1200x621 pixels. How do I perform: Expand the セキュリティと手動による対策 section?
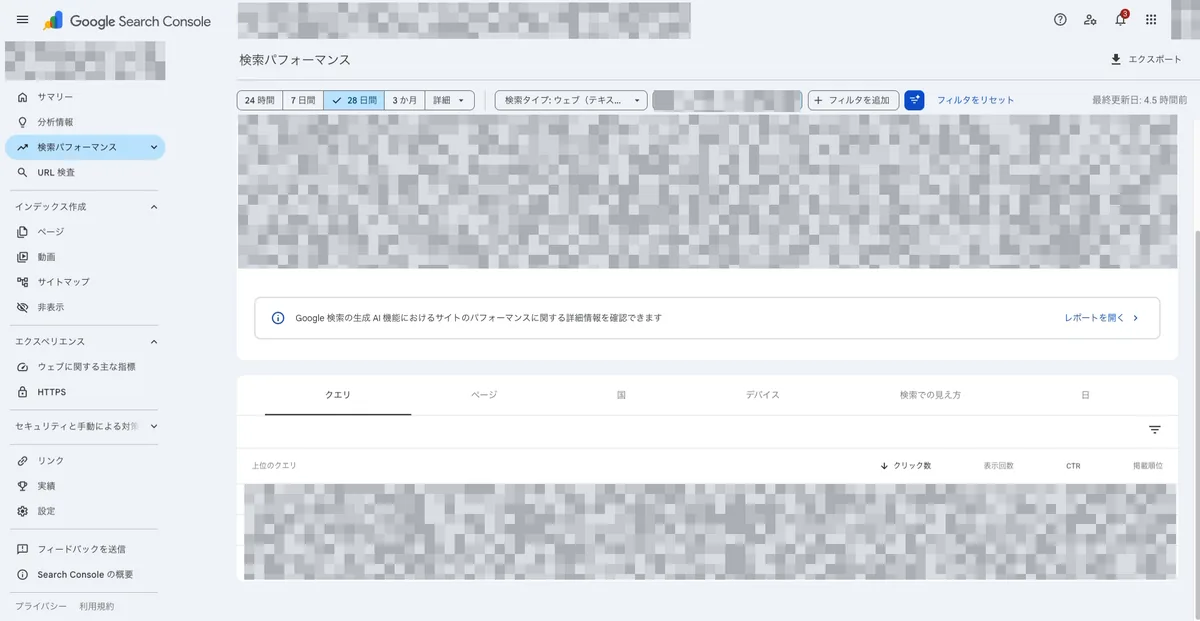tap(154, 426)
